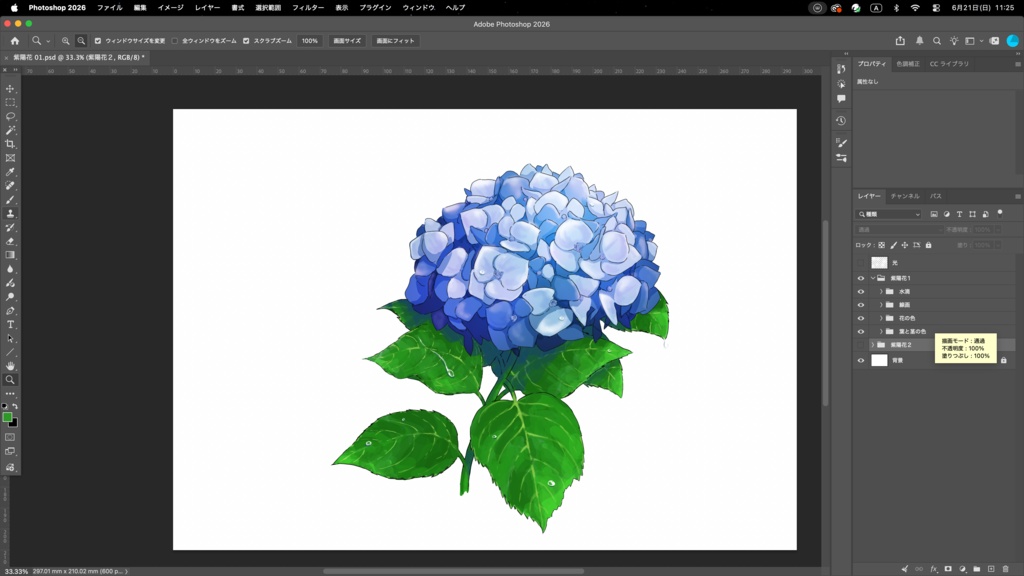The height and width of the screenshot is (576, 1024).
Task: Toggle スクラブズーム checkbox
Action: pos(246,40)
